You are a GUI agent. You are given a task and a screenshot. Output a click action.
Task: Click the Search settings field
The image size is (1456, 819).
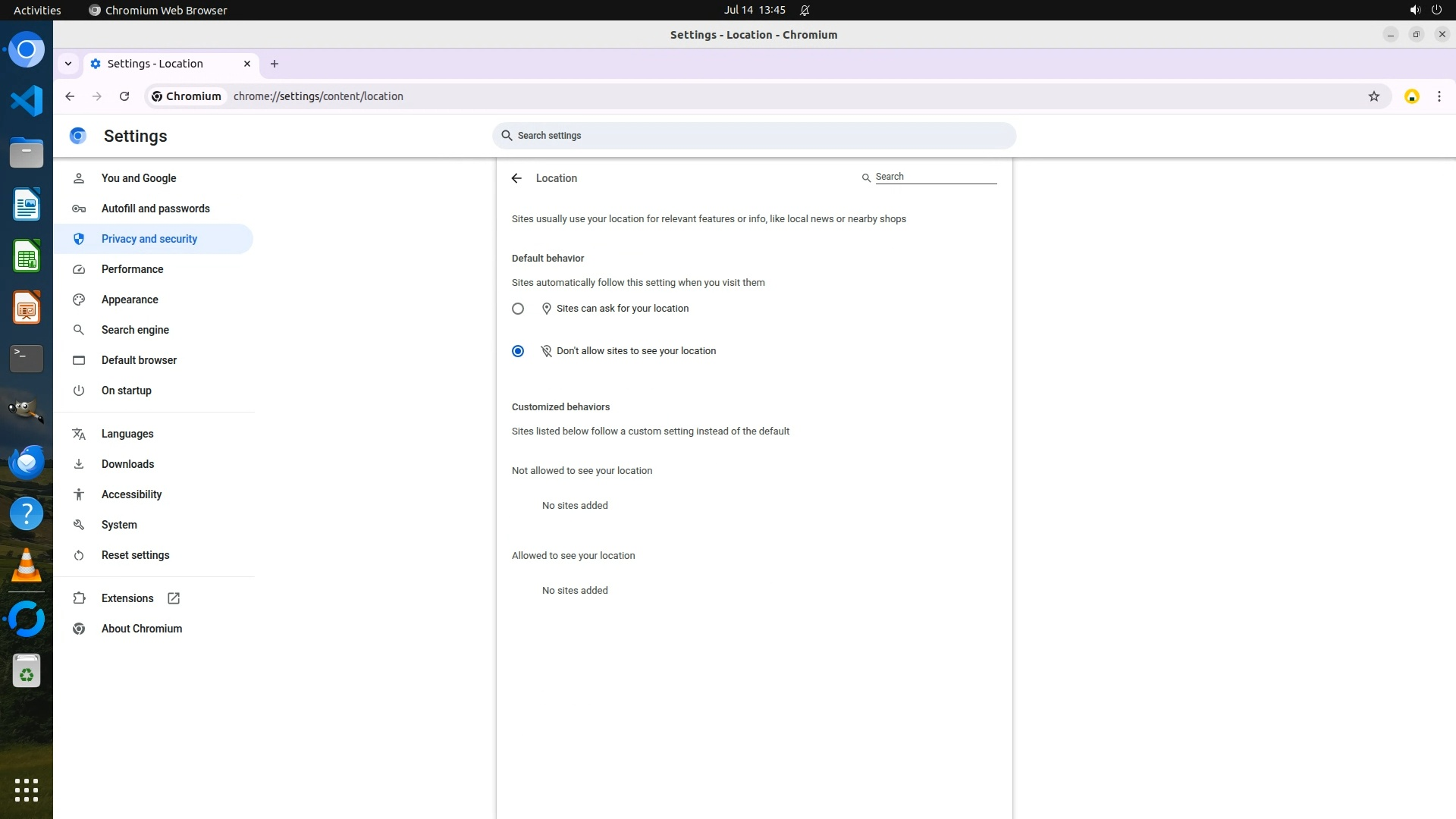(x=754, y=136)
